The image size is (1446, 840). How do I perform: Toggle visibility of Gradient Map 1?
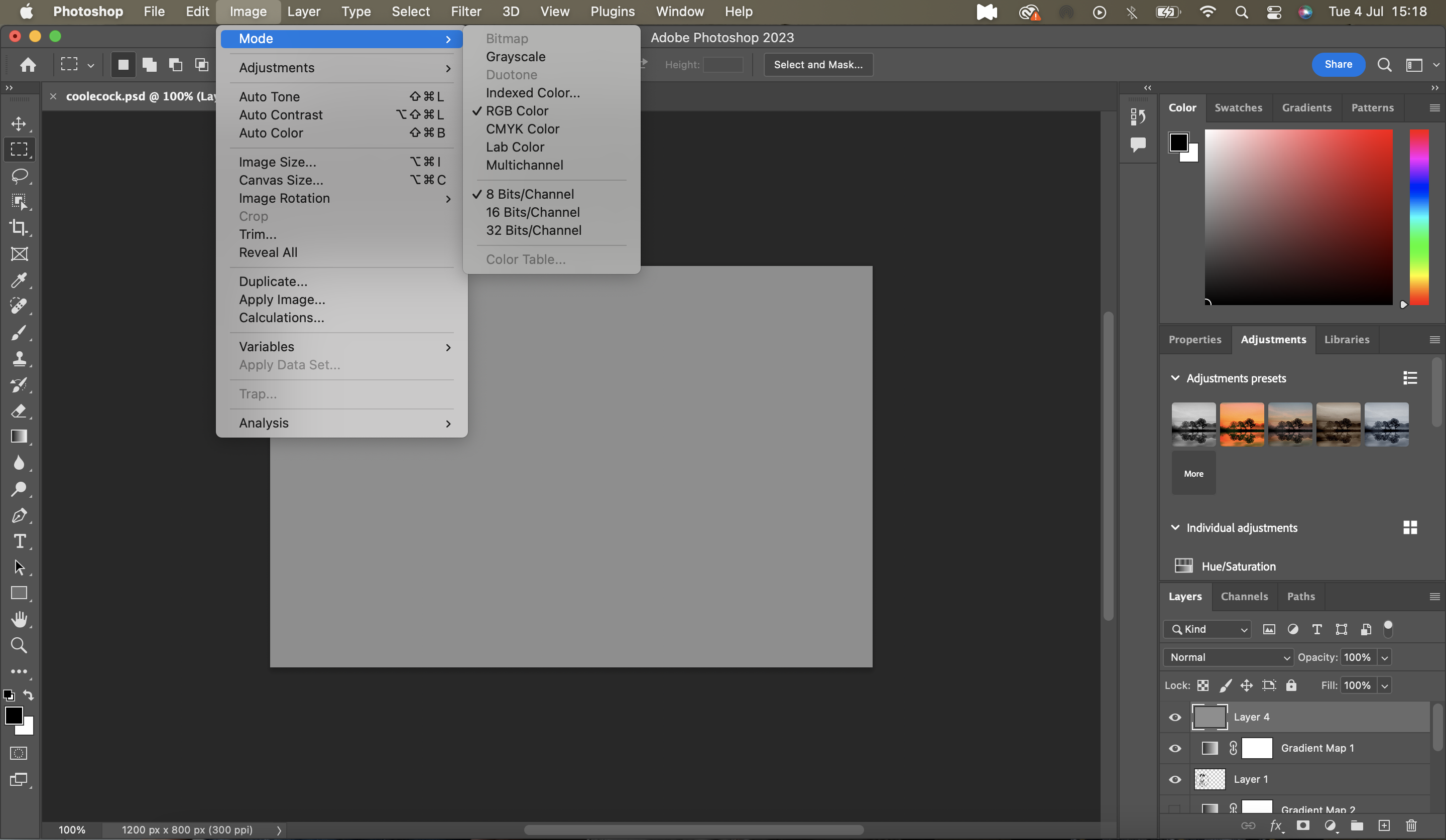[x=1174, y=748]
